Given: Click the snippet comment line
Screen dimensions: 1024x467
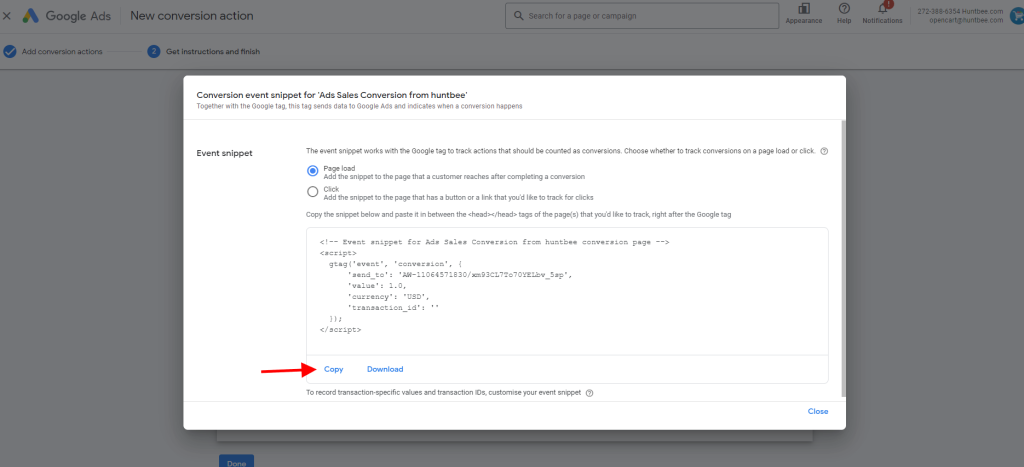Looking at the screenshot, I should 495,242.
